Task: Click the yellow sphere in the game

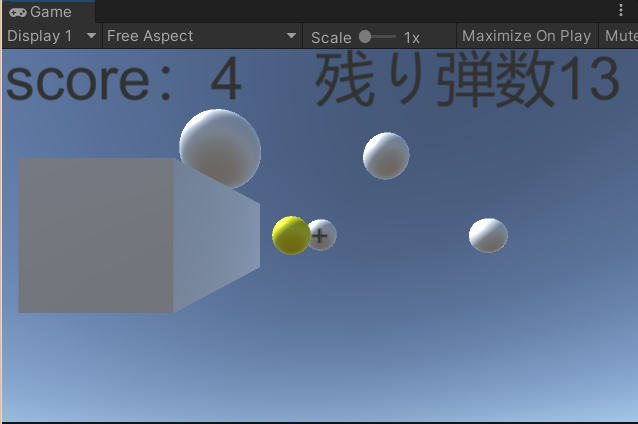Action: pos(291,235)
